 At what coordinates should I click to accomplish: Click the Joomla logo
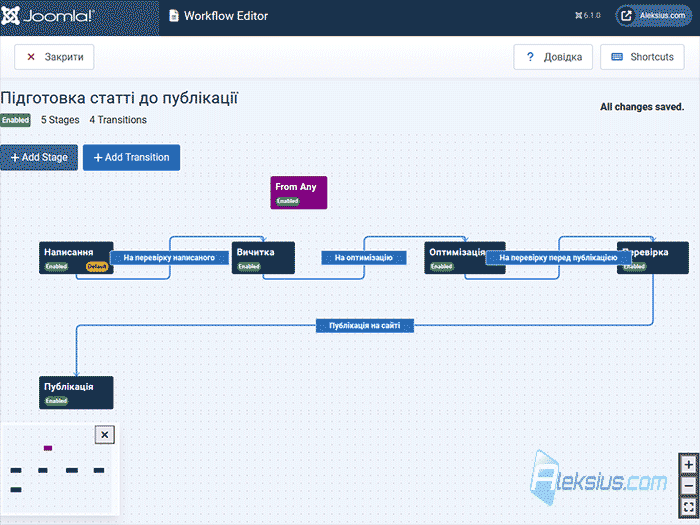[x=48, y=16]
